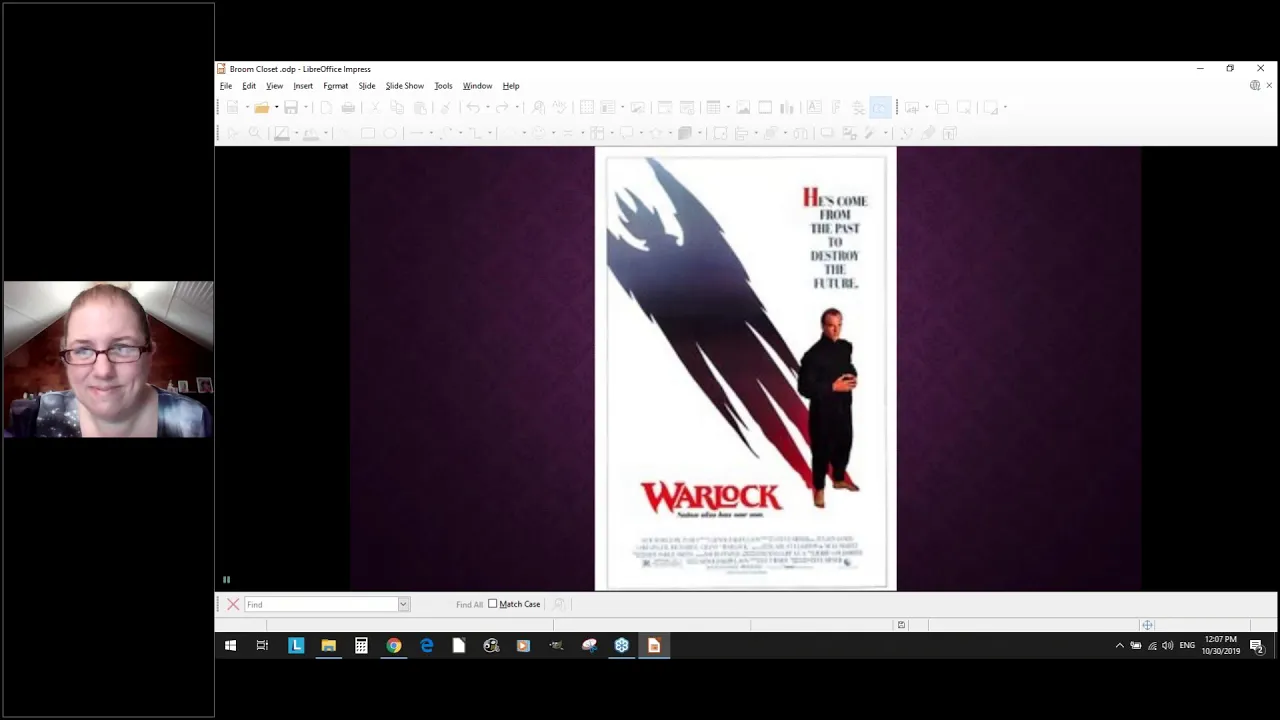Click the Print icon in toolbar
The width and height of the screenshot is (1280, 720).
click(348, 107)
